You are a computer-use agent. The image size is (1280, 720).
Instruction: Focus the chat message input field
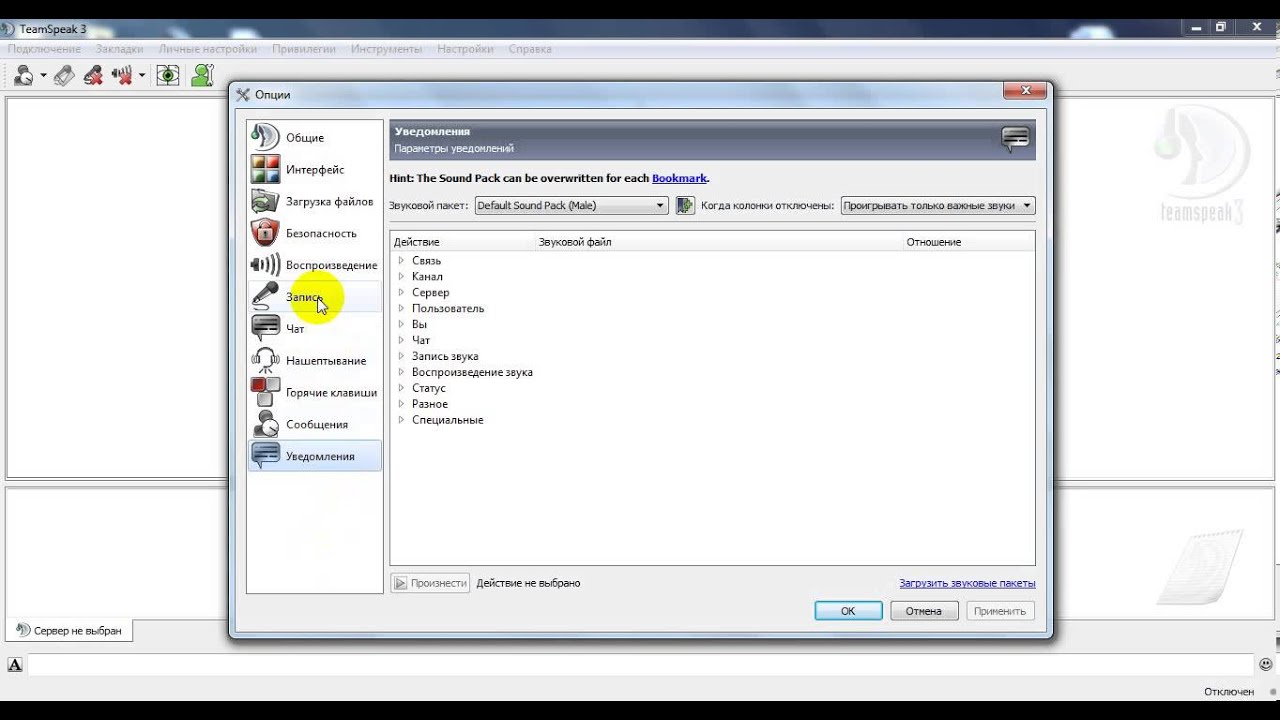coord(640,665)
